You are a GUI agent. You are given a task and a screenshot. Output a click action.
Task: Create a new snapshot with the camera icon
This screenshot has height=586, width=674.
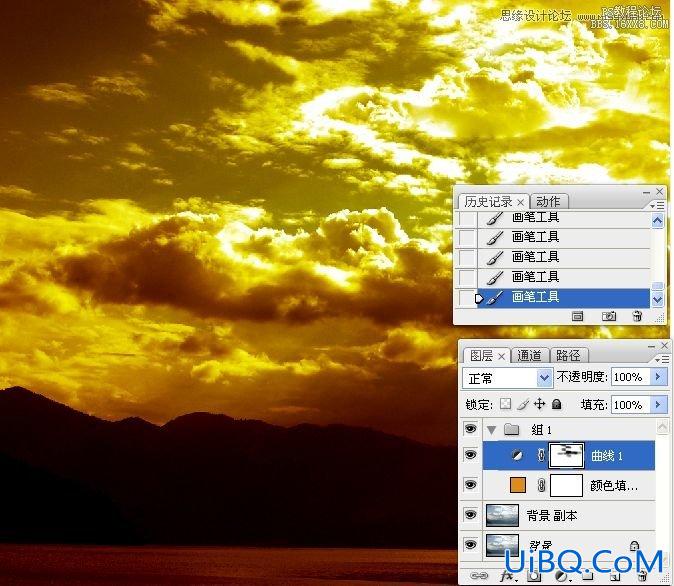[608, 316]
